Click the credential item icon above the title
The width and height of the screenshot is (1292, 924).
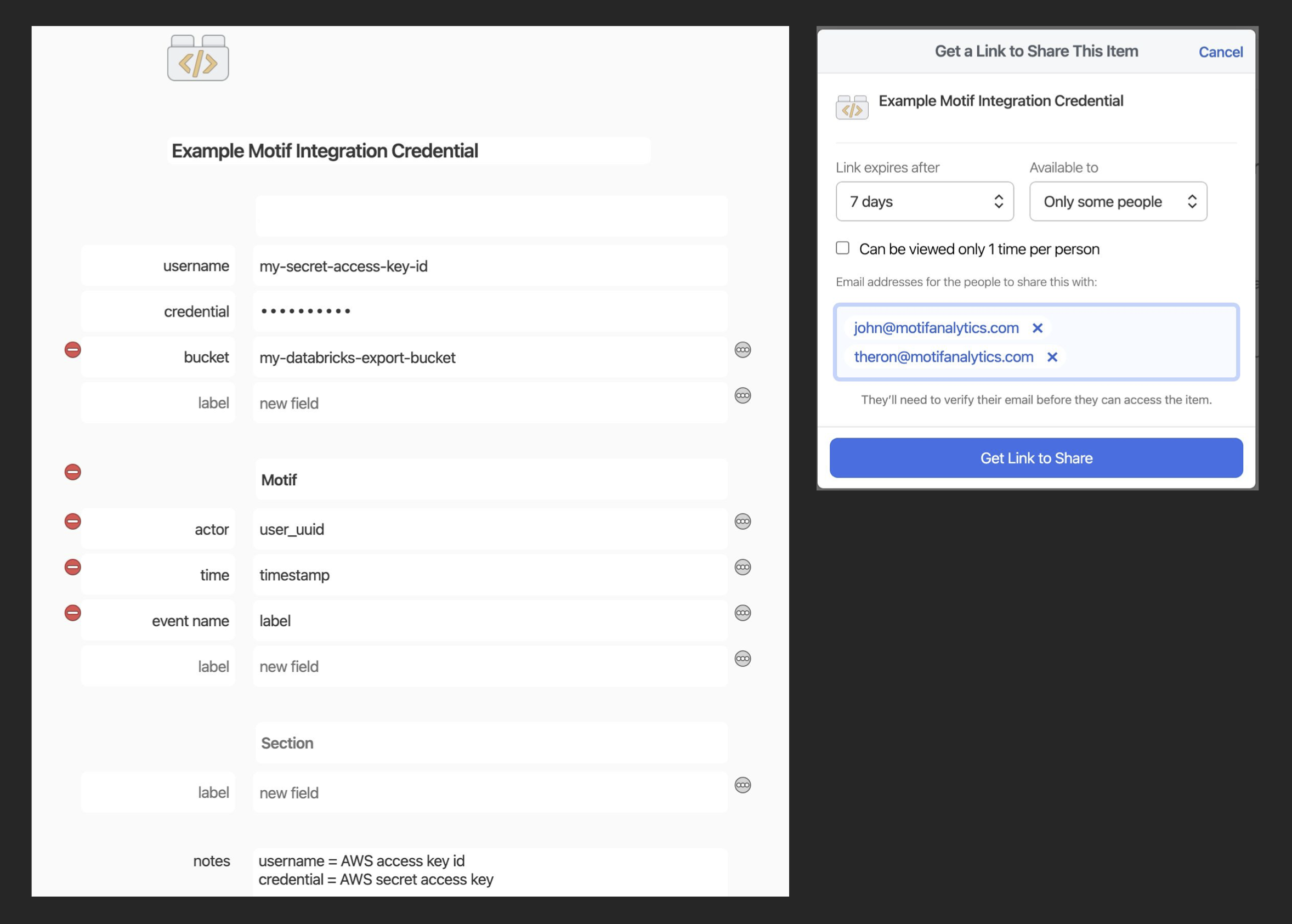198,58
